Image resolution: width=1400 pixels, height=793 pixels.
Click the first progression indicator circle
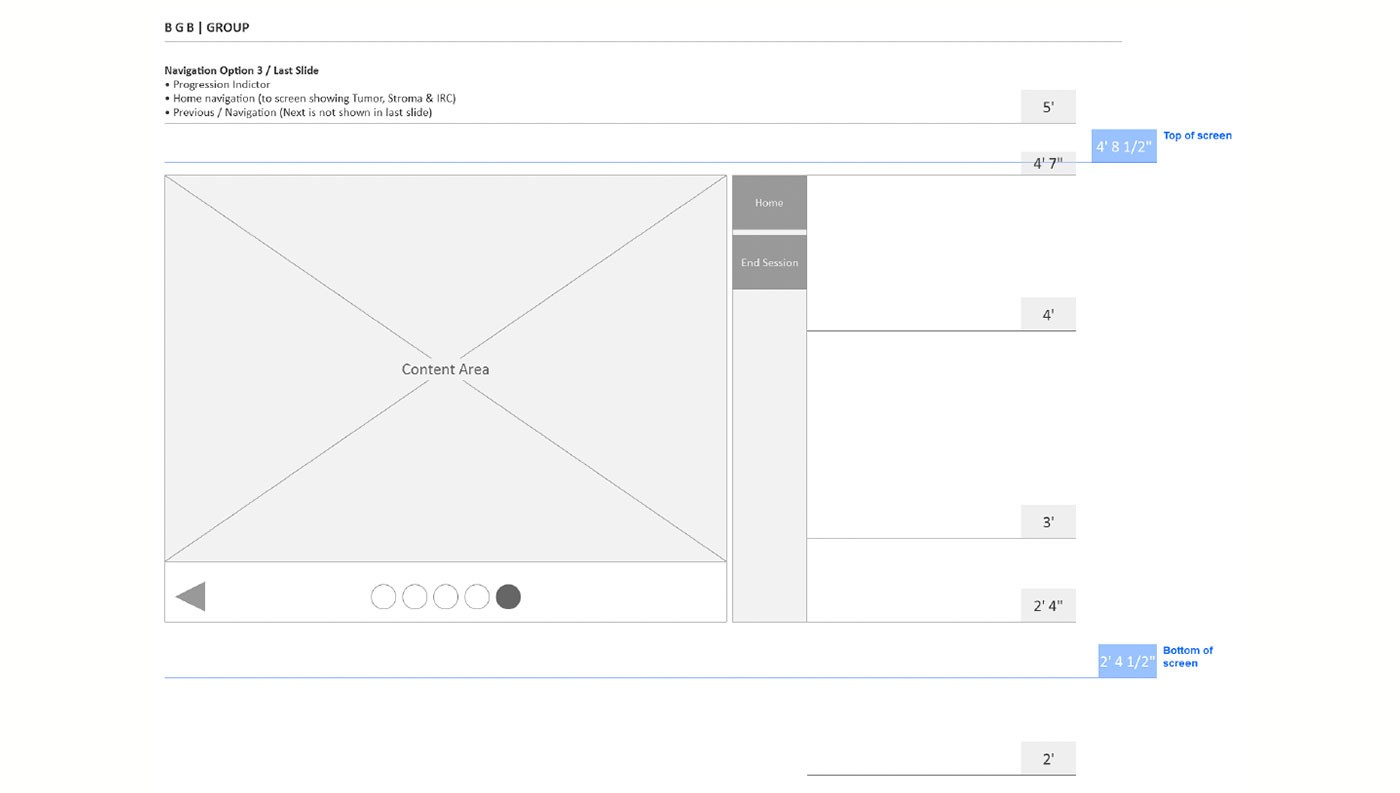tap(383, 596)
